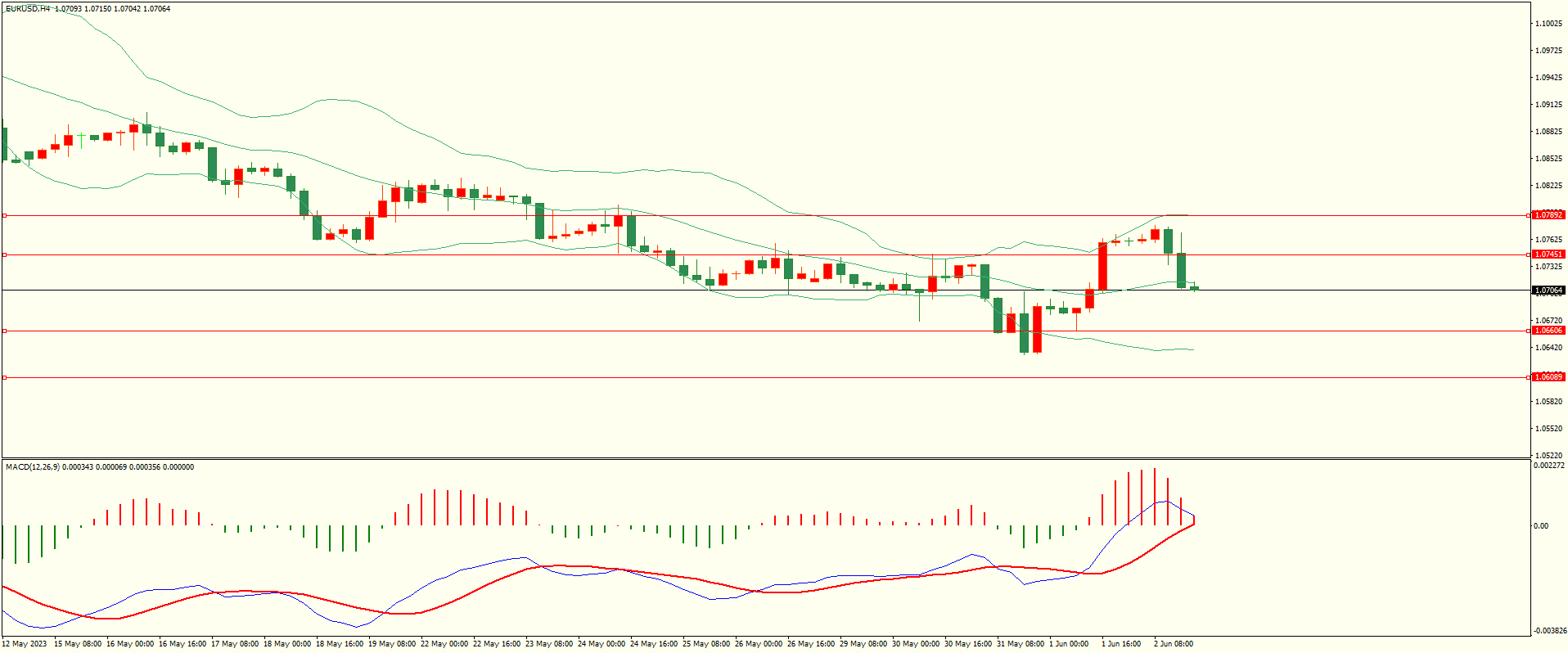Select the left handle of 1.06089 line
Viewport: 1568px width, 653px height.
click(4, 377)
